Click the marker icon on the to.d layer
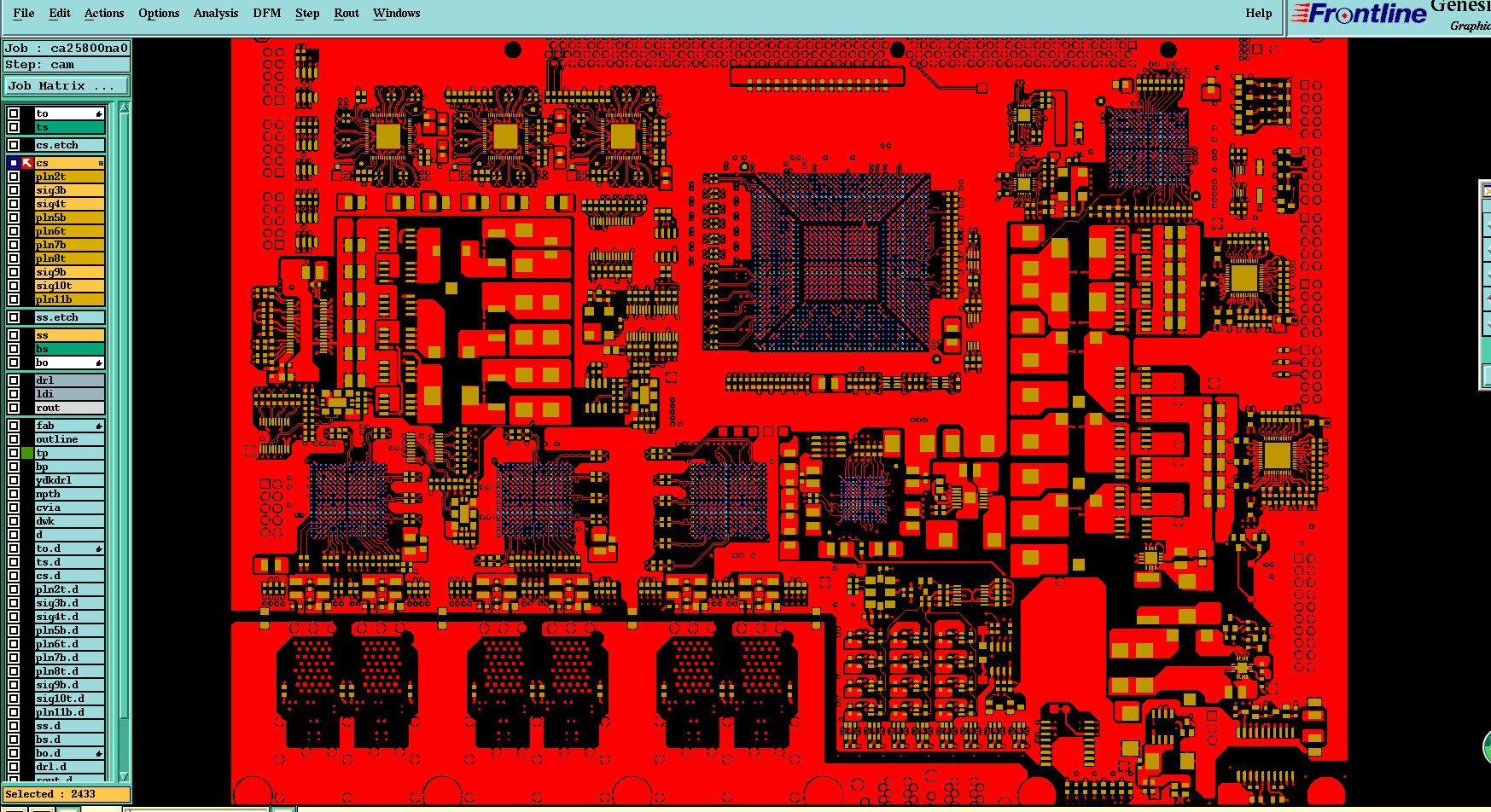This screenshot has height=812, width=1491. [99, 548]
